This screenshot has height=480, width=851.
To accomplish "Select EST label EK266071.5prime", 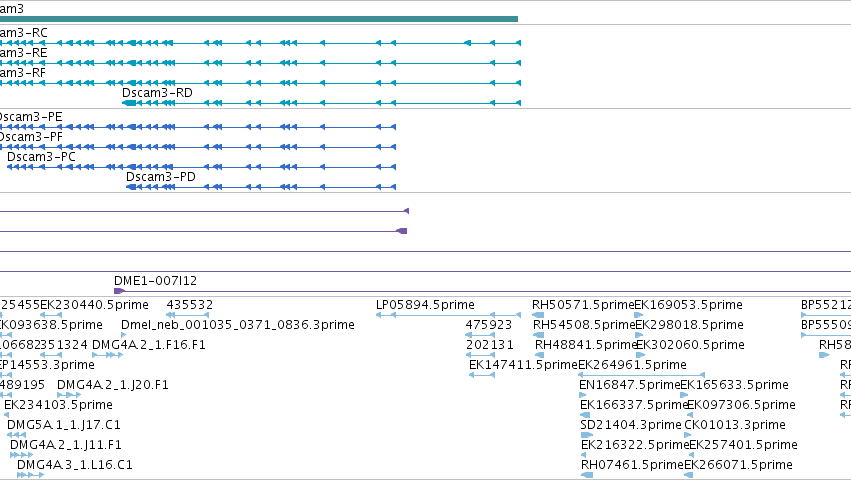I will click(738, 465).
